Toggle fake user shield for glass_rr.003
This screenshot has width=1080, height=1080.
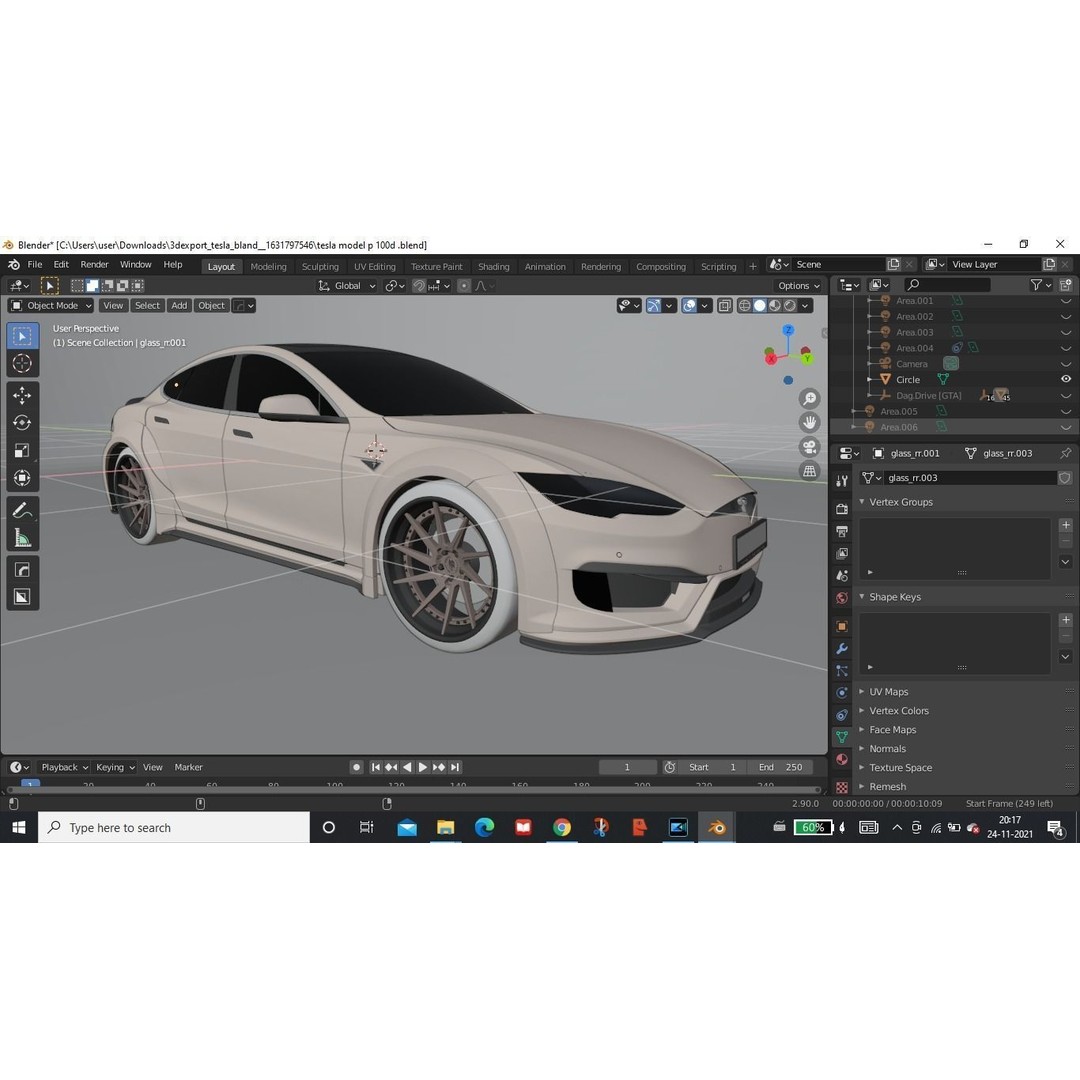point(1065,477)
